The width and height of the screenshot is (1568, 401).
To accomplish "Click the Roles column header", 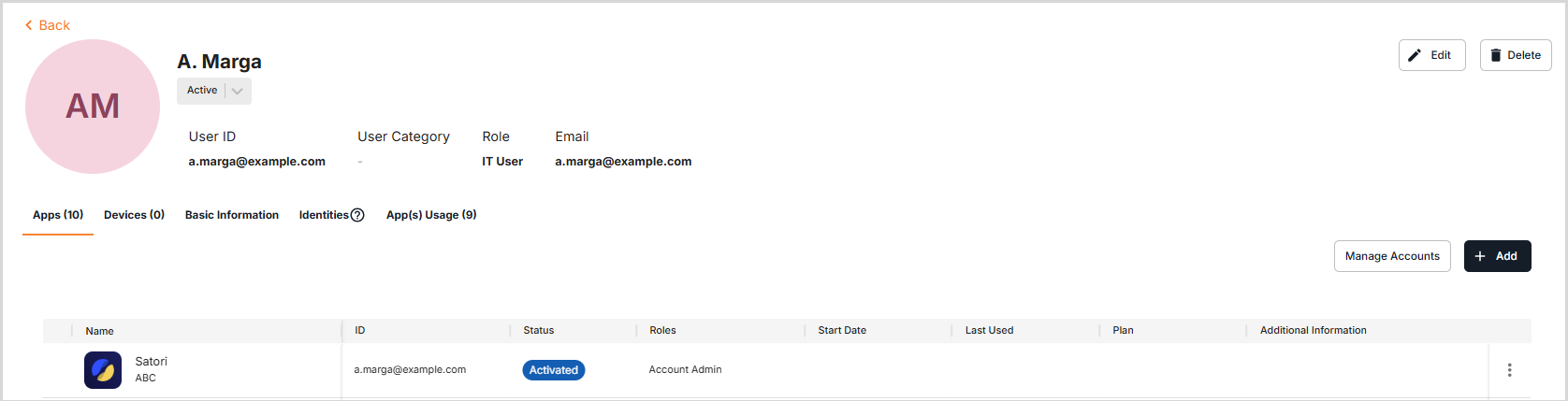I will click(x=662, y=330).
